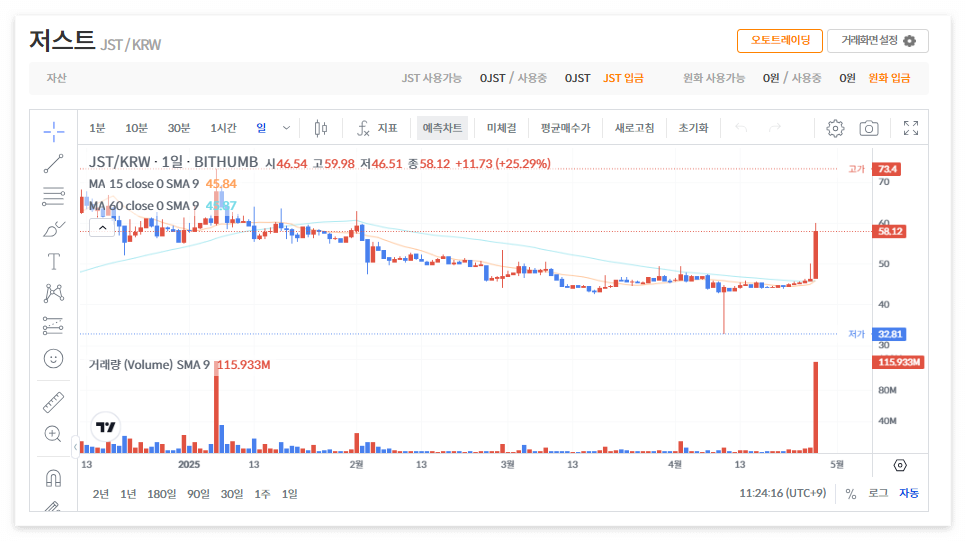Take a chart snapshot with camera icon
Screen dimensions: 966x541
[869, 128]
